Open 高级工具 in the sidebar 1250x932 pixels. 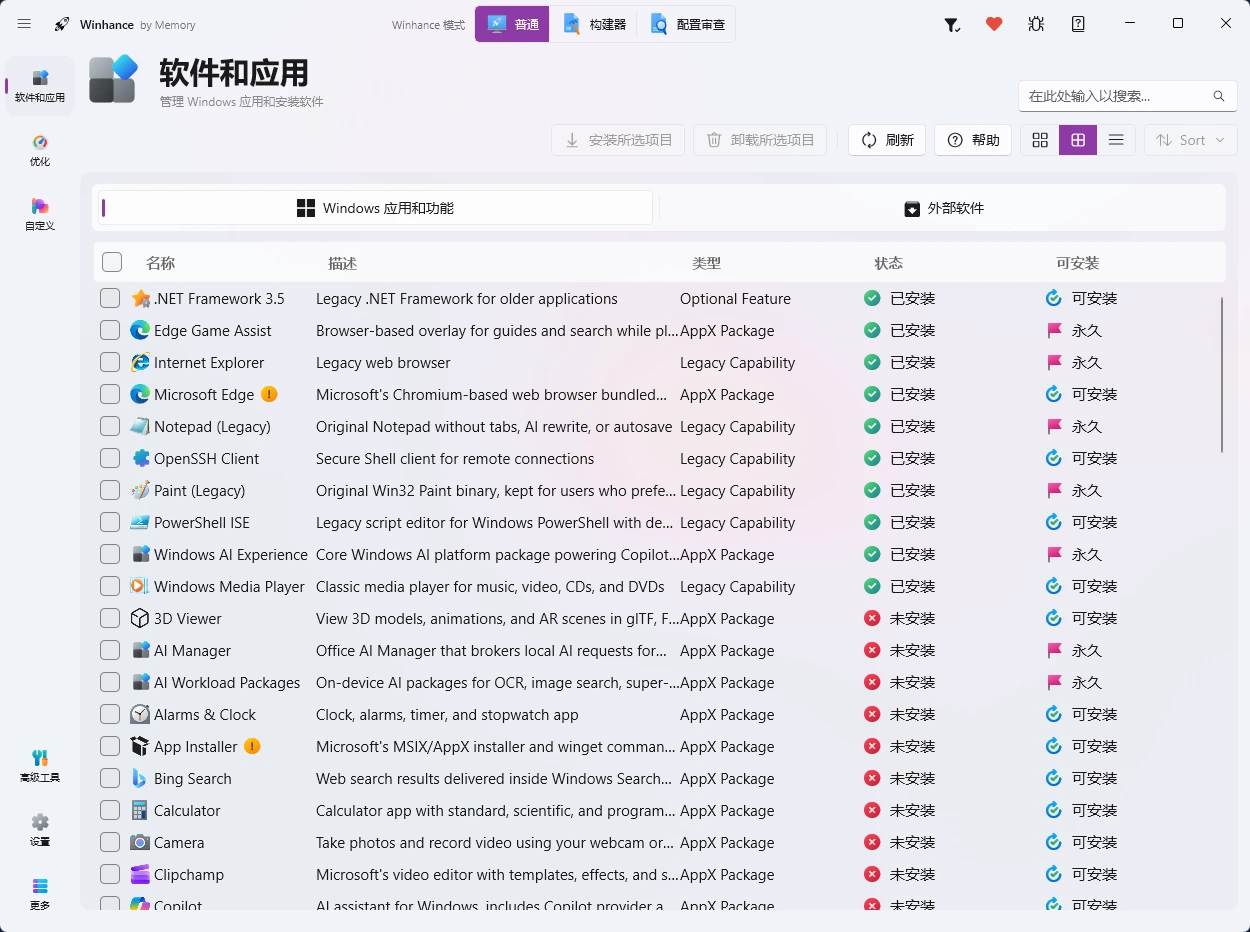point(40,766)
